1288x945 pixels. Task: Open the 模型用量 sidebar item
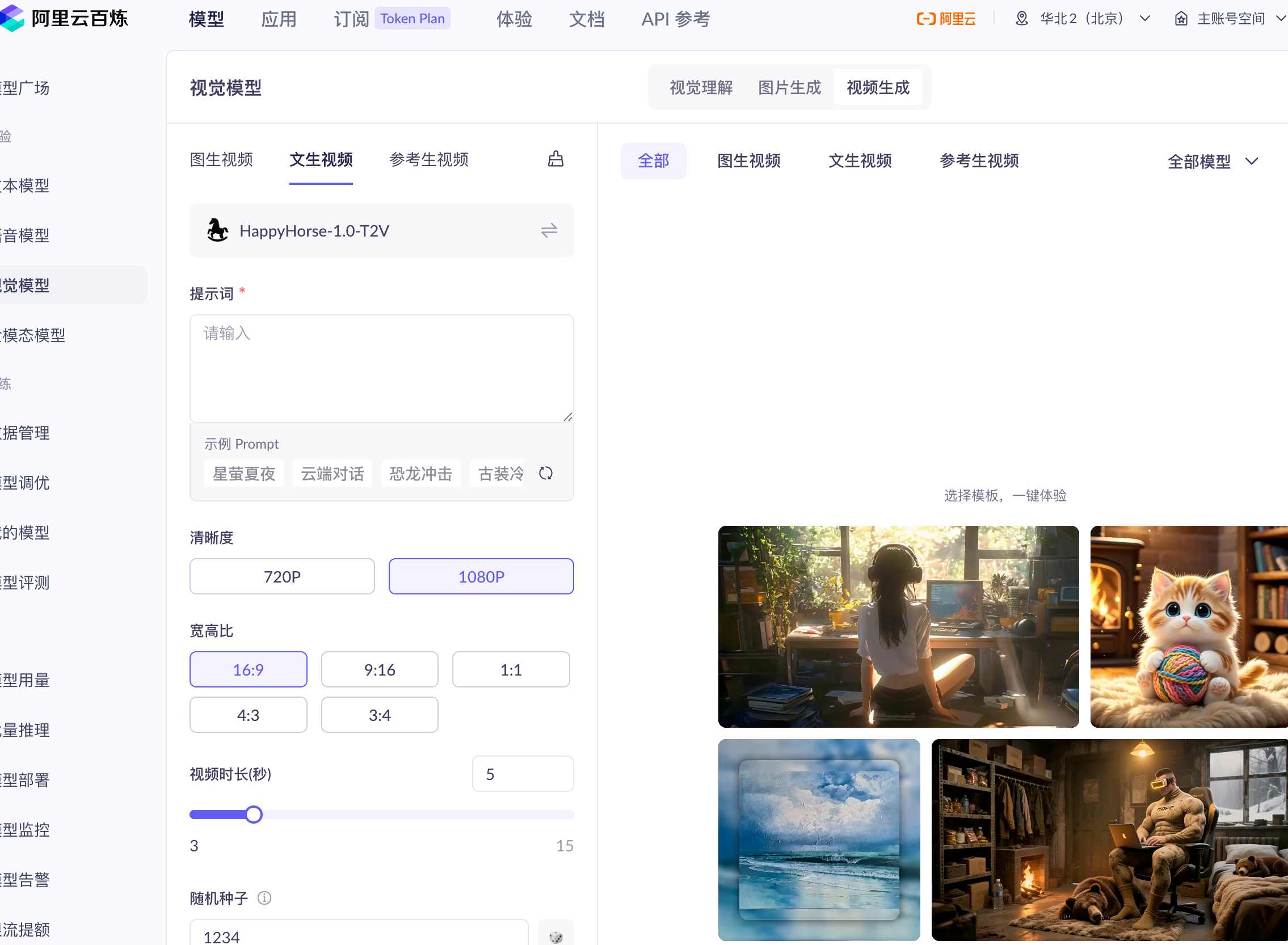coord(25,680)
